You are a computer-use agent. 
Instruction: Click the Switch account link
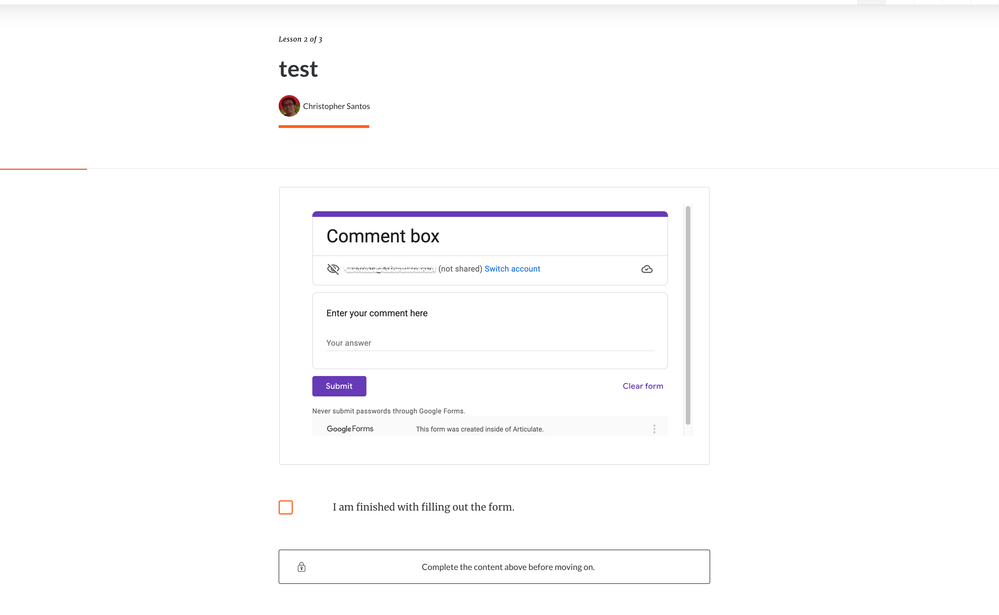pos(512,269)
